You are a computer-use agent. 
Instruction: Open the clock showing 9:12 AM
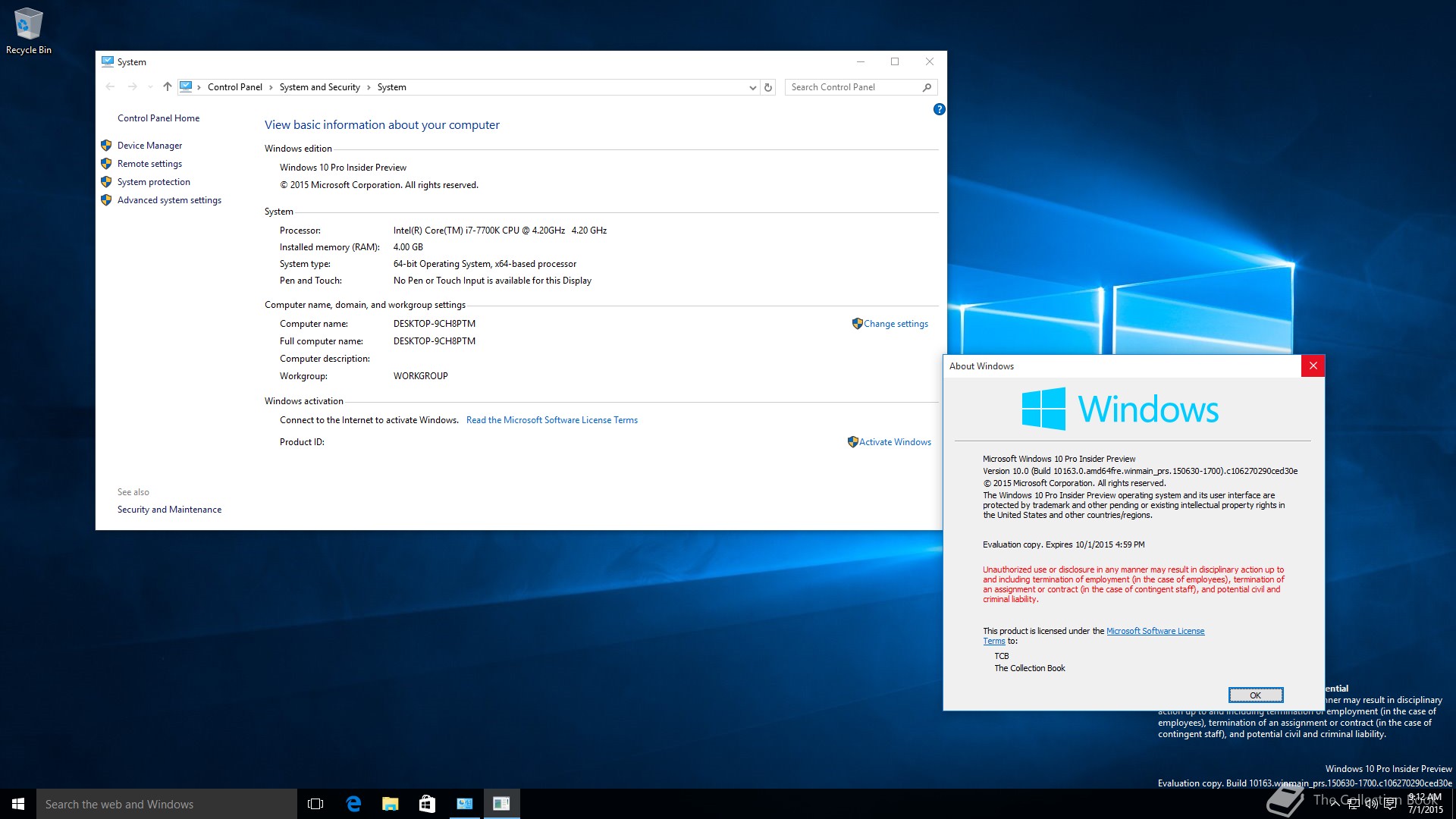(1426, 804)
